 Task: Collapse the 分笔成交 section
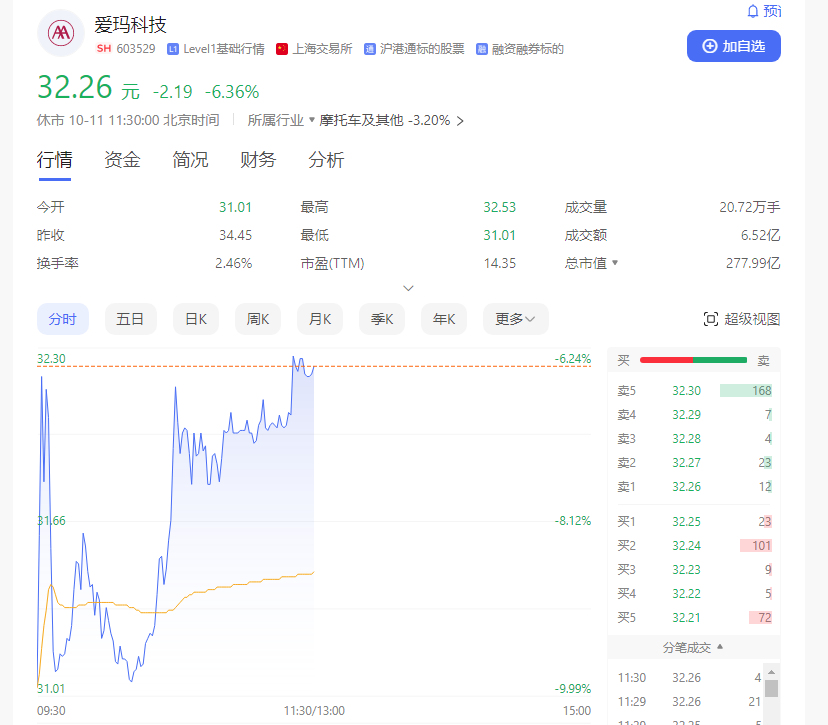720,647
